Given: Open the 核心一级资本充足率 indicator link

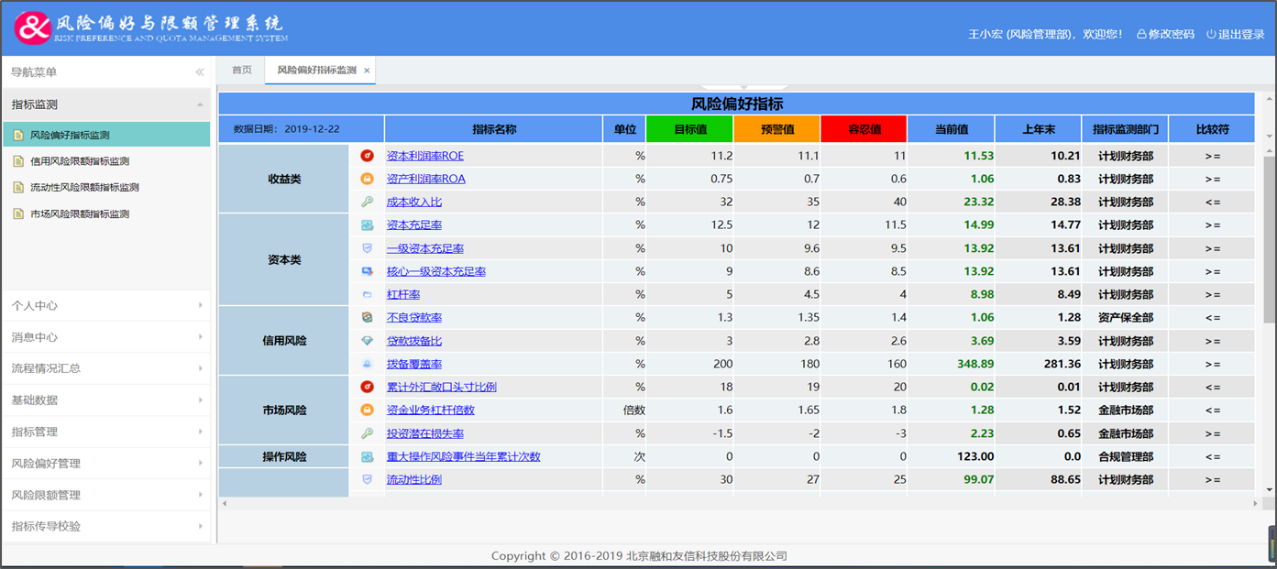Looking at the screenshot, I should (436, 271).
